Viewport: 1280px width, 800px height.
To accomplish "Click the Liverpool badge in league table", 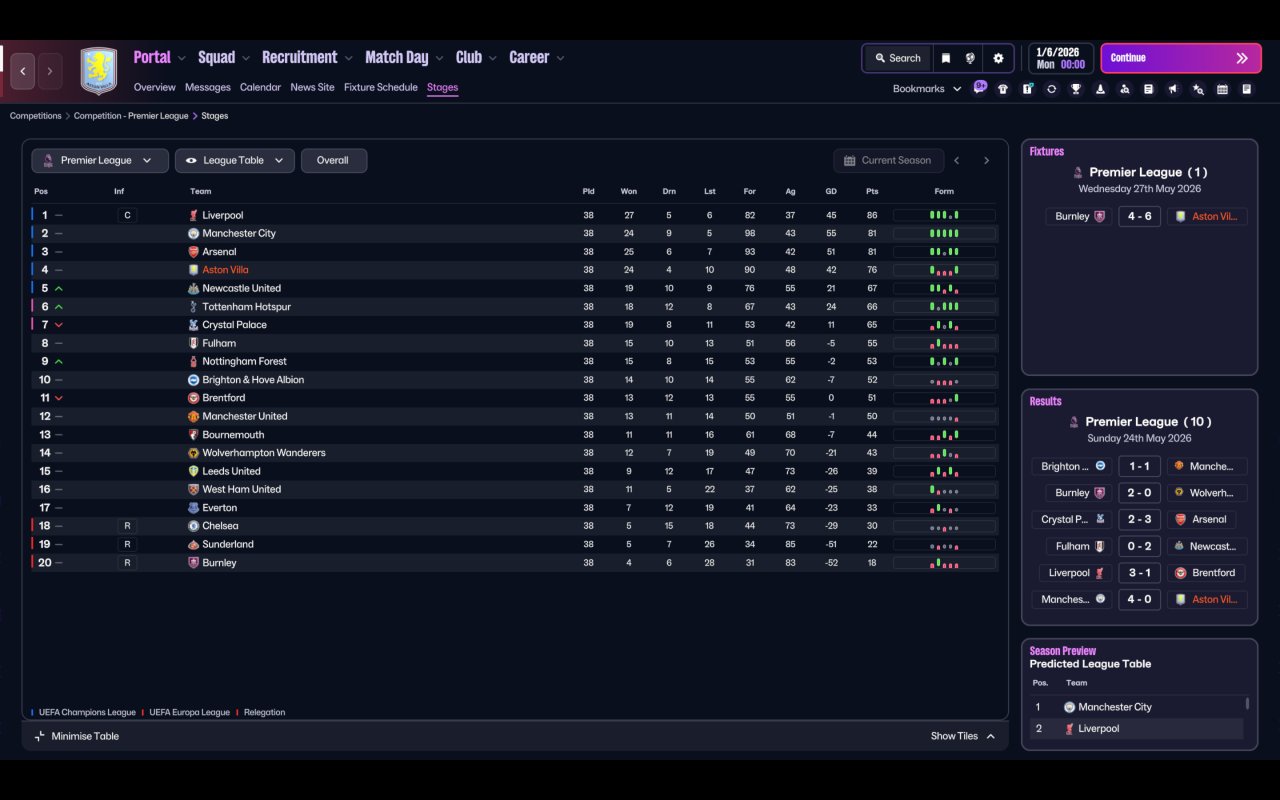I will point(194,215).
